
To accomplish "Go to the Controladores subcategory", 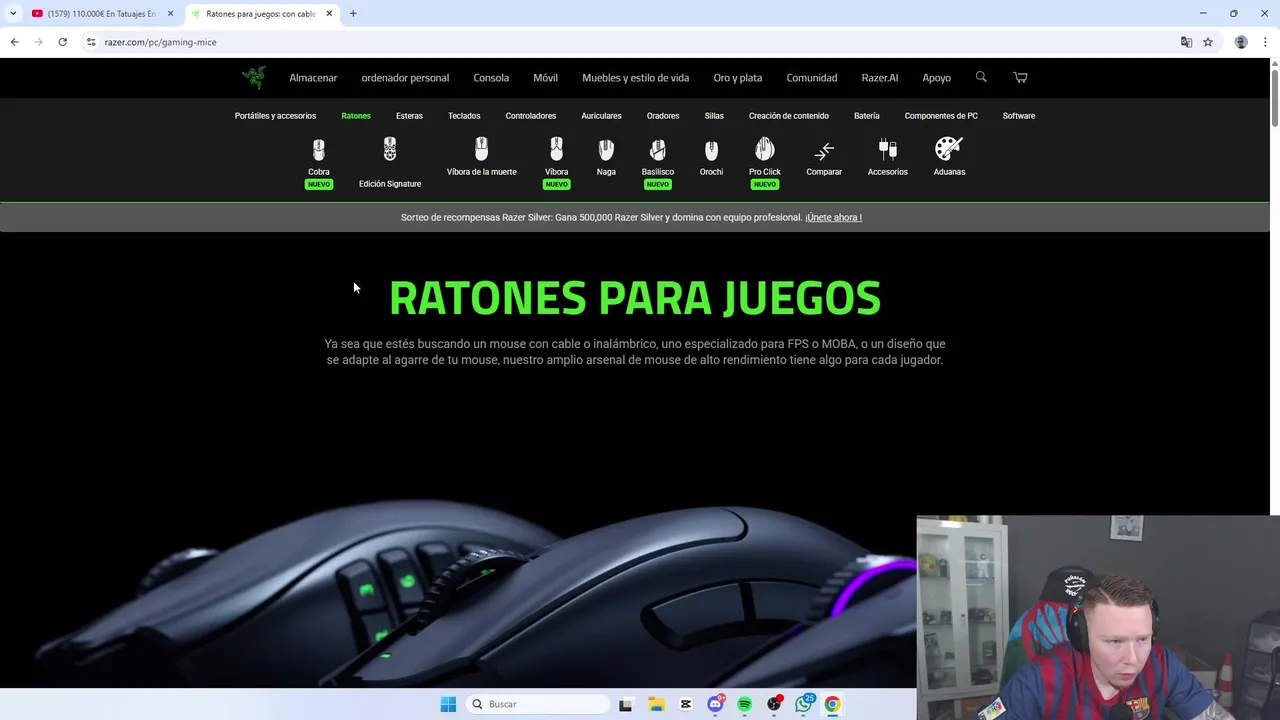I will (531, 116).
